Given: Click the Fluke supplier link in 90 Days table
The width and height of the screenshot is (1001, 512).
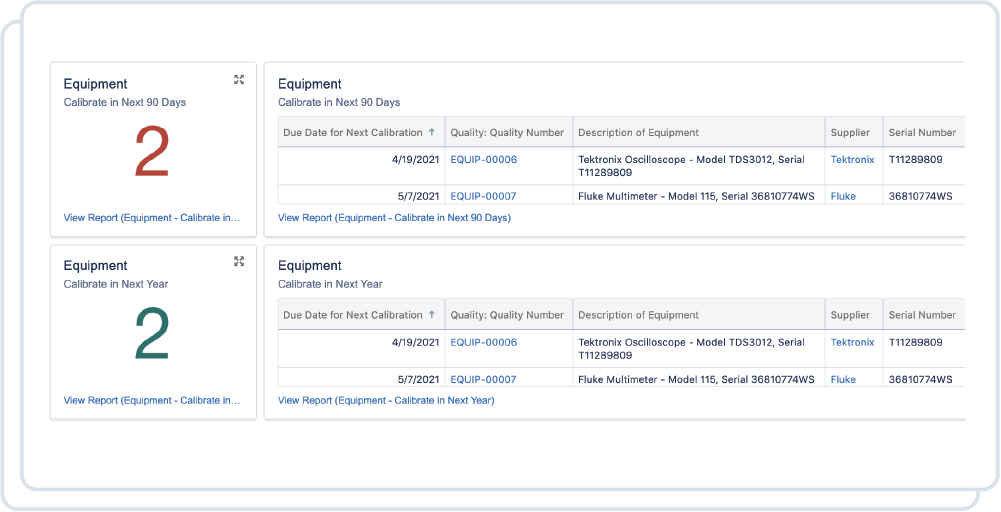Looking at the screenshot, I should (843, 196).
